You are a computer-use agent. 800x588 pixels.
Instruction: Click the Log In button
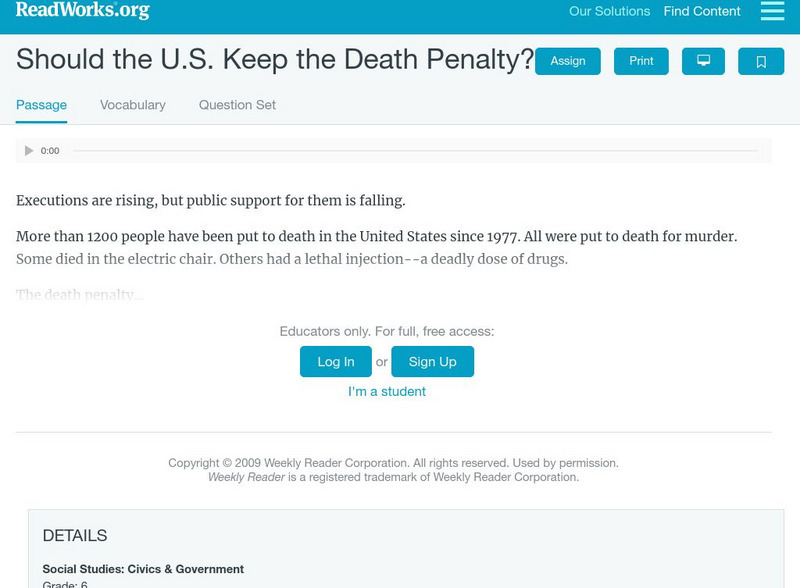[x=336, y=362]
